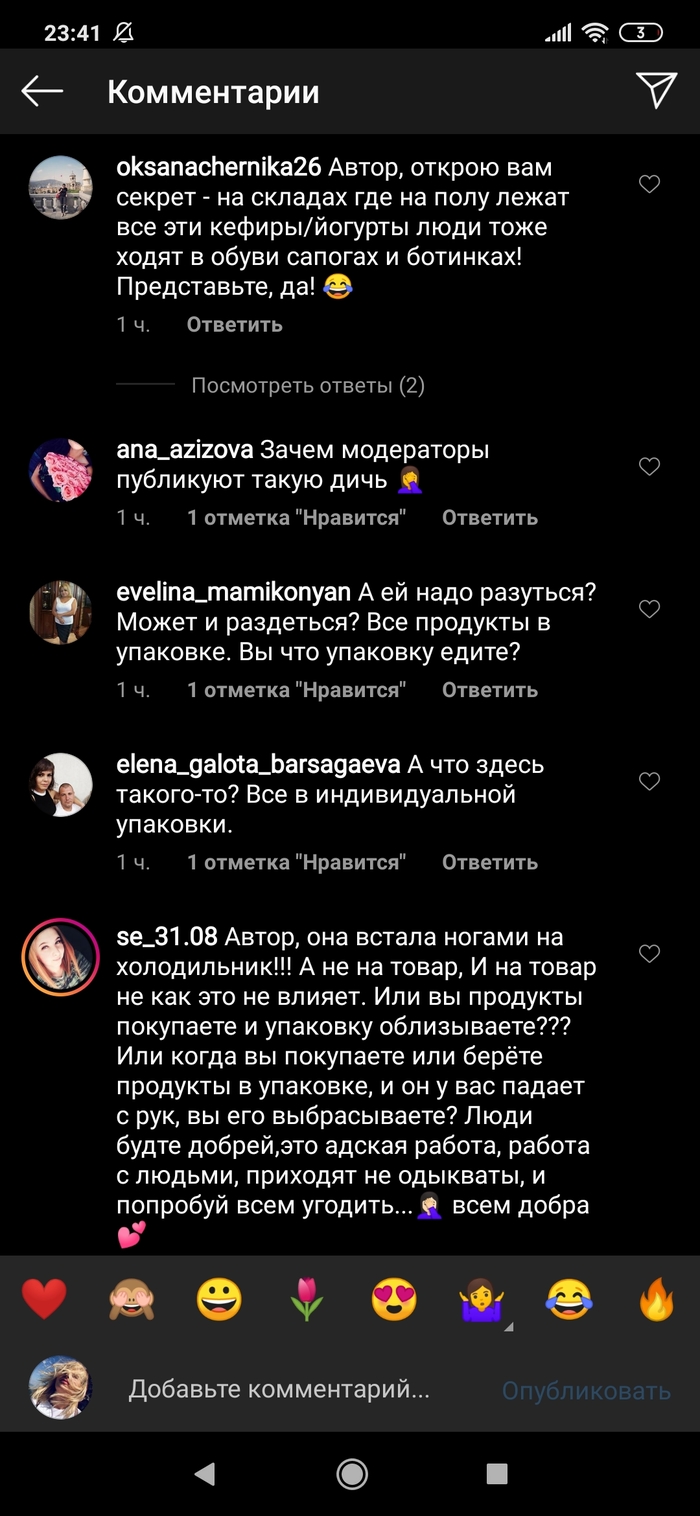The height and width of the screenshot is (1516, 700).
Task: Like evelina_mamikonyan's comment with the heart
Action: pyautogui.click(x=650, y=609)
